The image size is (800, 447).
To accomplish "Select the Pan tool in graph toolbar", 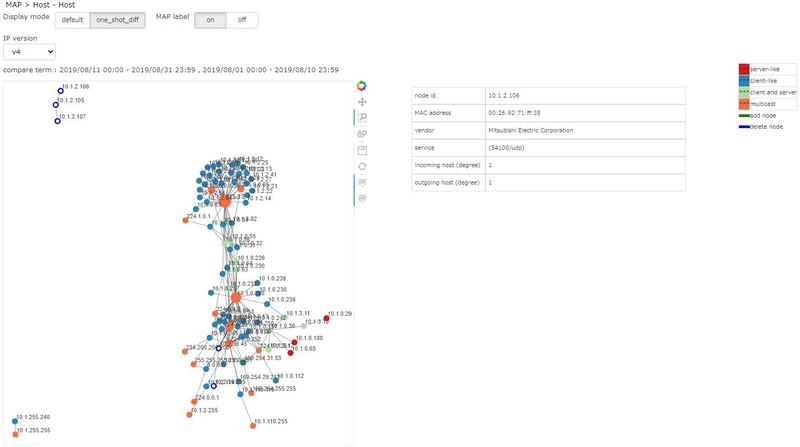I will point(362,102).
